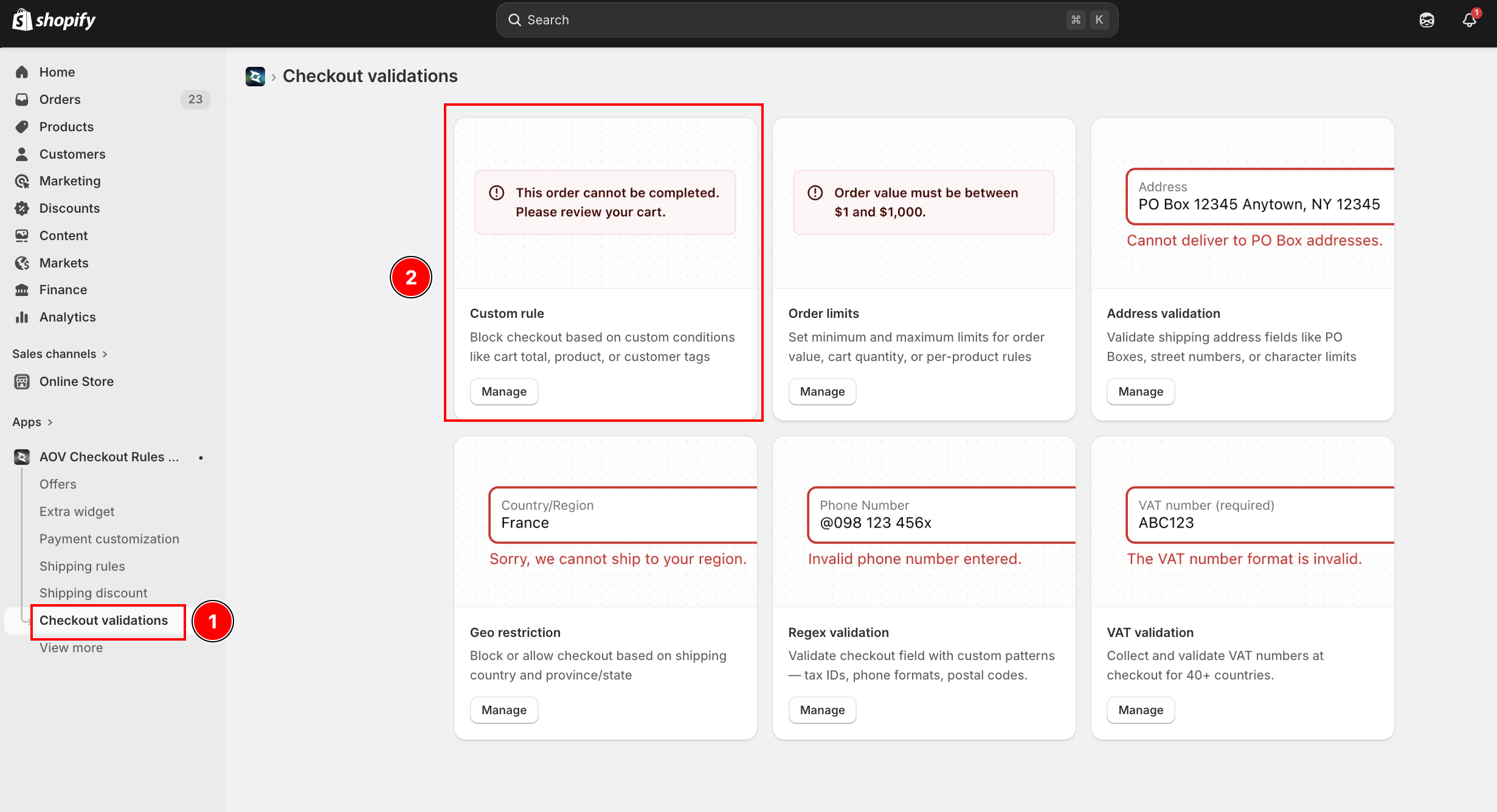Click the Products tag icon

click(x=22, y=127)
